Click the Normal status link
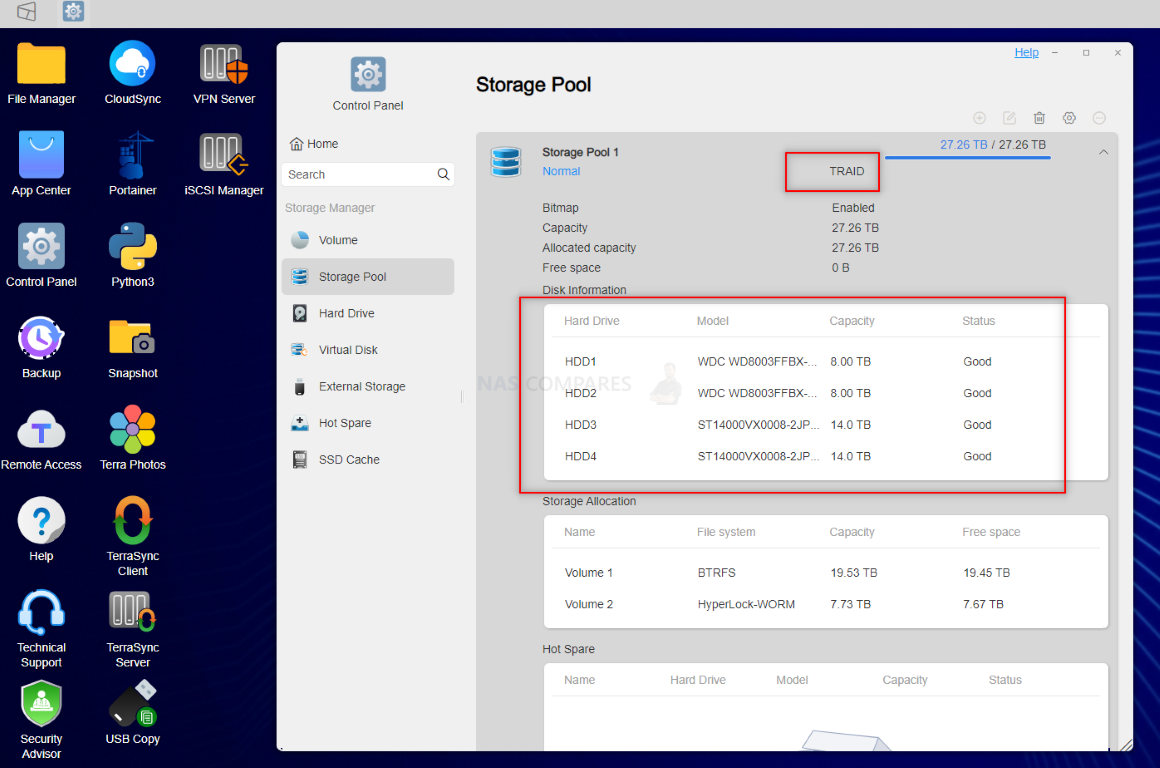 tap(561, 171)
